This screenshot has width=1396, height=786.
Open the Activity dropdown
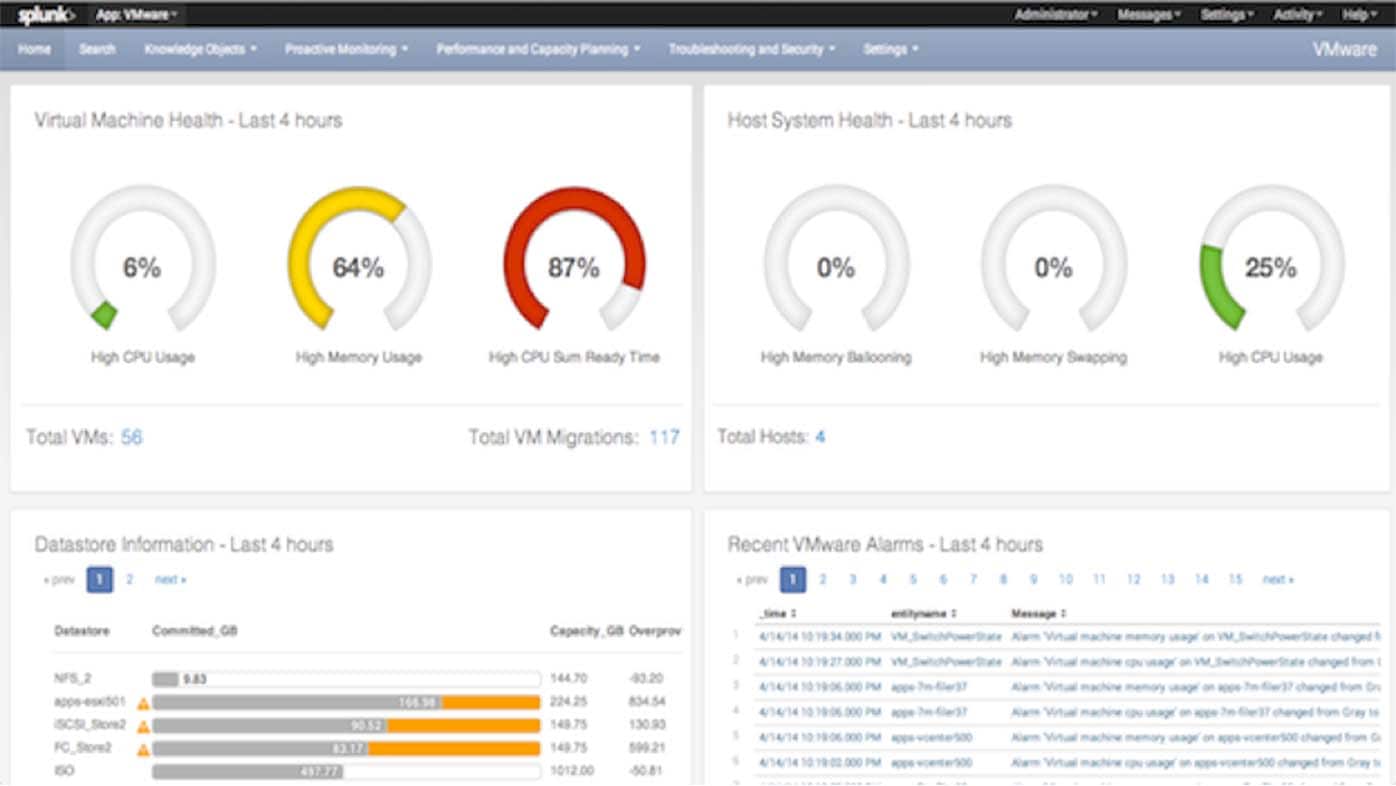[x=1298, y=15]
